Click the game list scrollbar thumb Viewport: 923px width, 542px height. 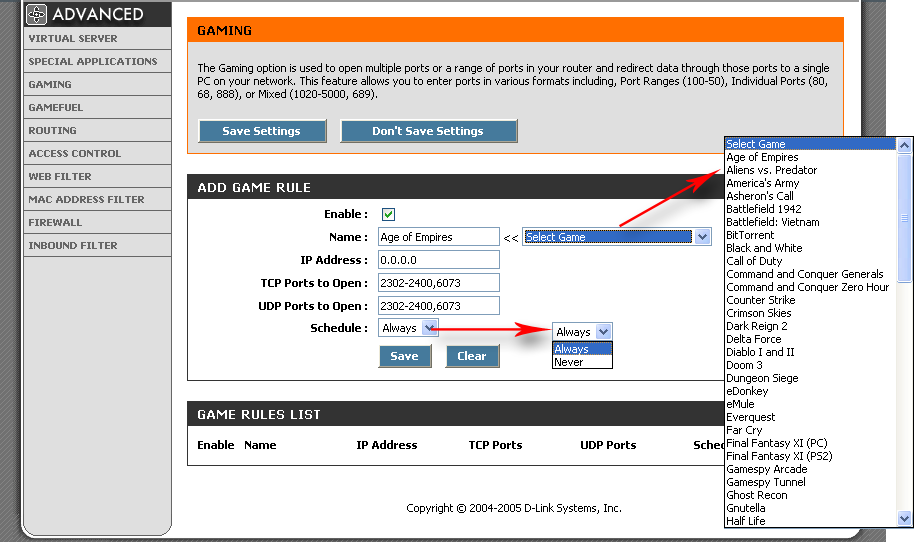coord(904,218)
